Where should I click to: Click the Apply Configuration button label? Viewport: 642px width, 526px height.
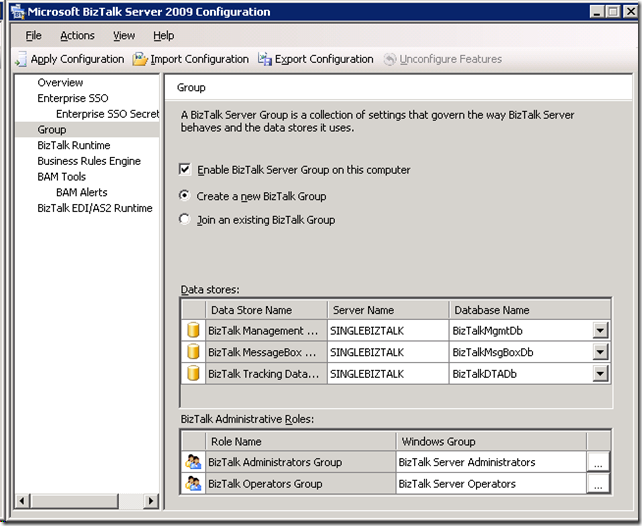[x=77, y=59]
